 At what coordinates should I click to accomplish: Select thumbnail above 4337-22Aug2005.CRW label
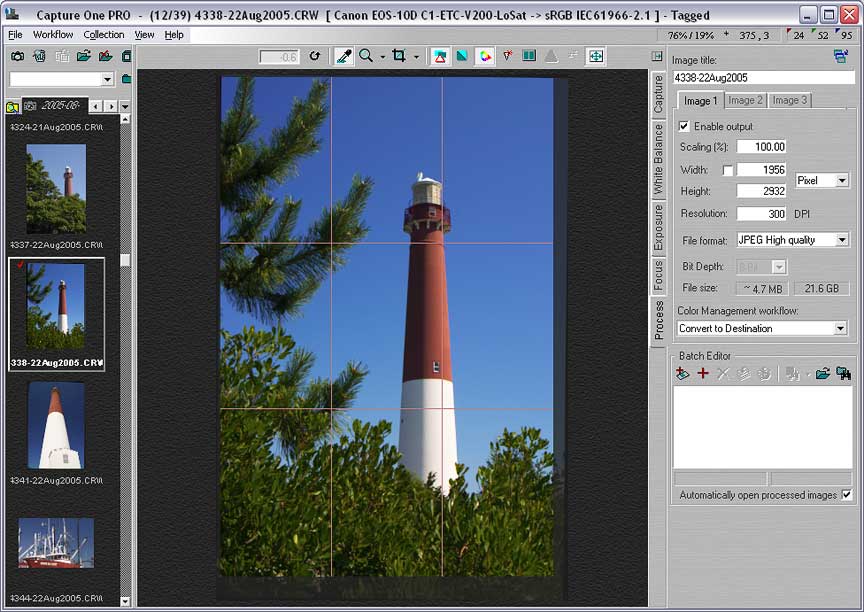point(56,188)
